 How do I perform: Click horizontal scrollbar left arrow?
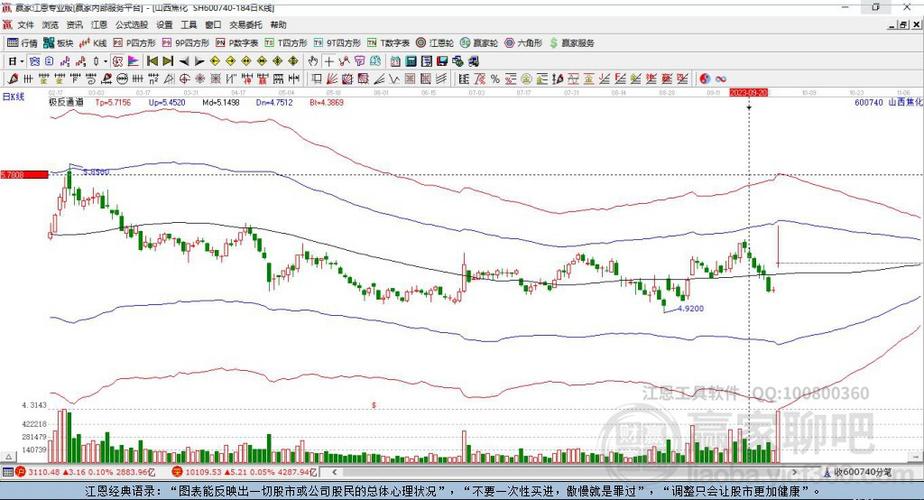tap(334, 472)
